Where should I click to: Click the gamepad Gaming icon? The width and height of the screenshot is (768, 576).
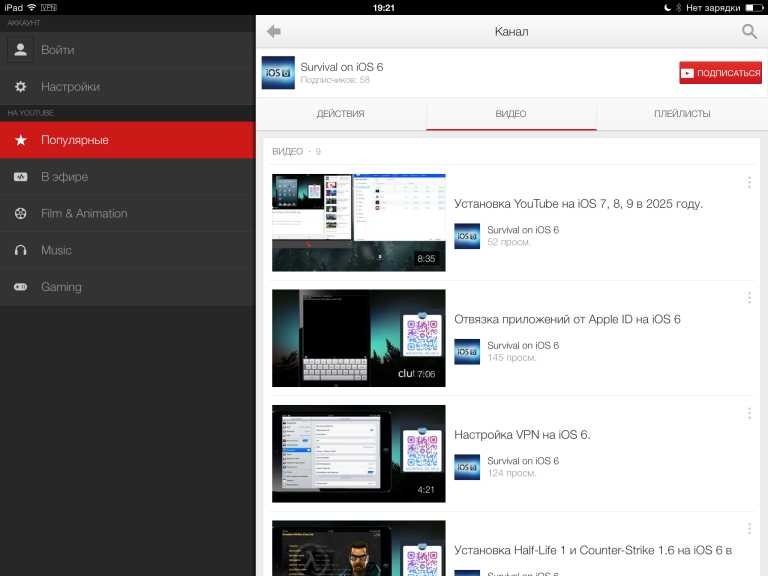point(21,287)
